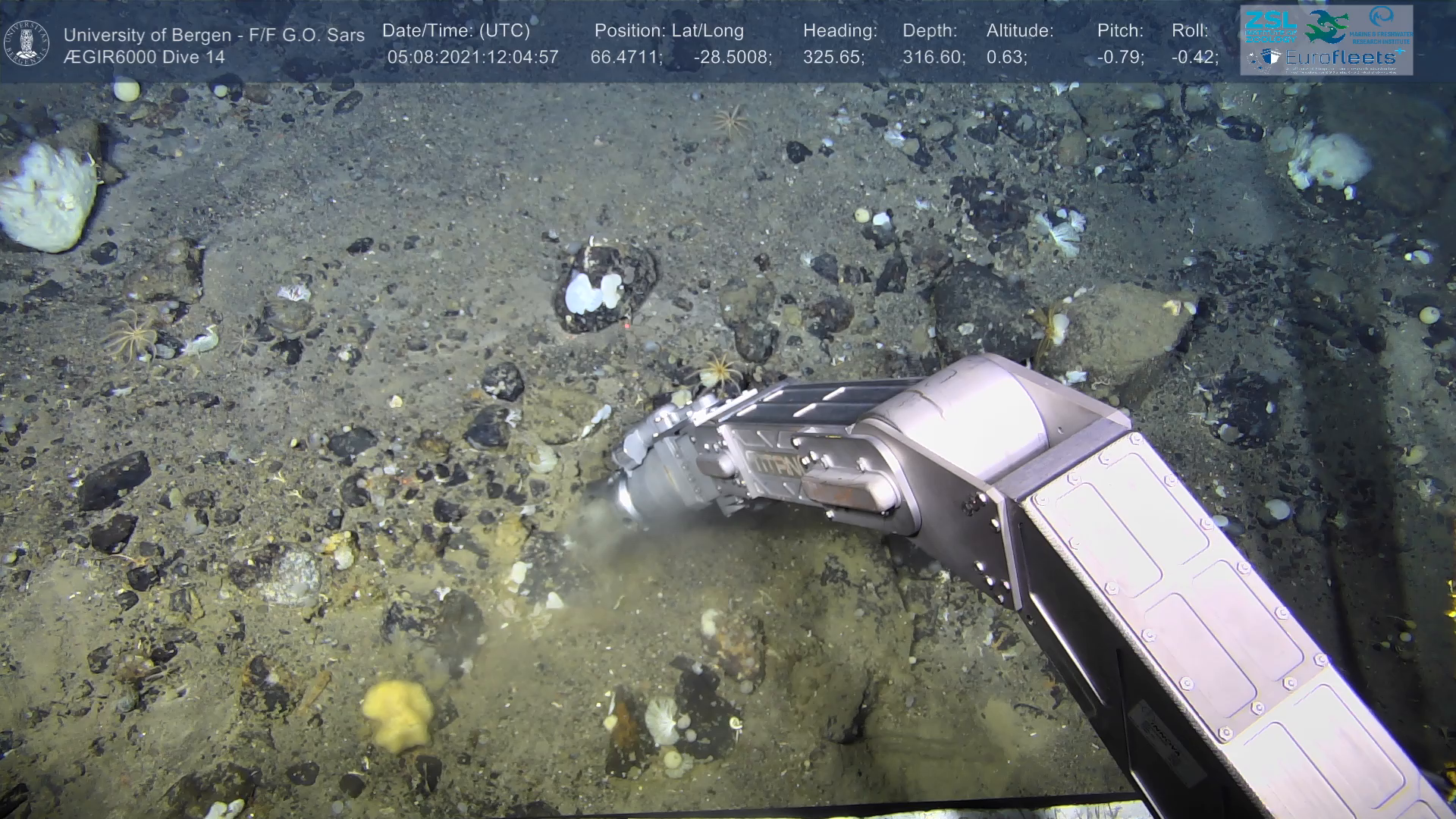
Task: Click the ÆGIR6000 Dive 14 text
Action: 144,58
